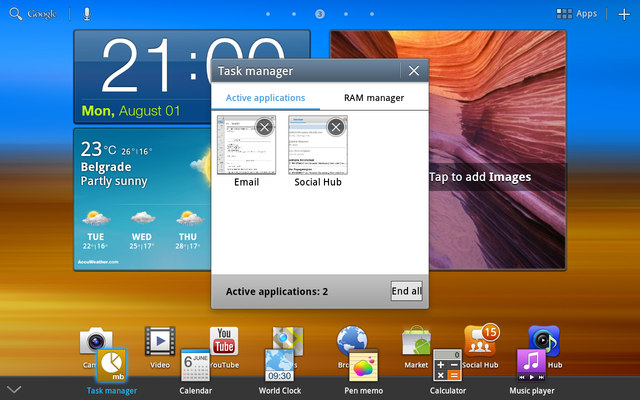Launch the Video app

(x=160, y=341)
